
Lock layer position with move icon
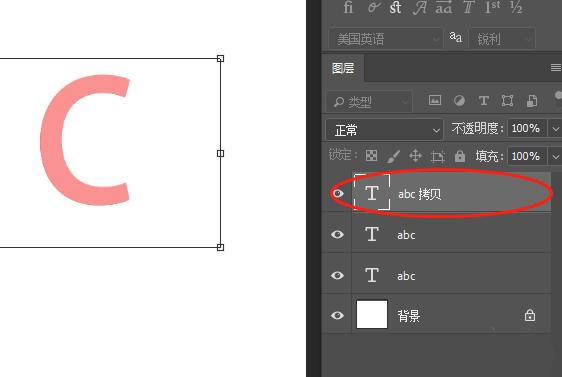pos(415,156)
